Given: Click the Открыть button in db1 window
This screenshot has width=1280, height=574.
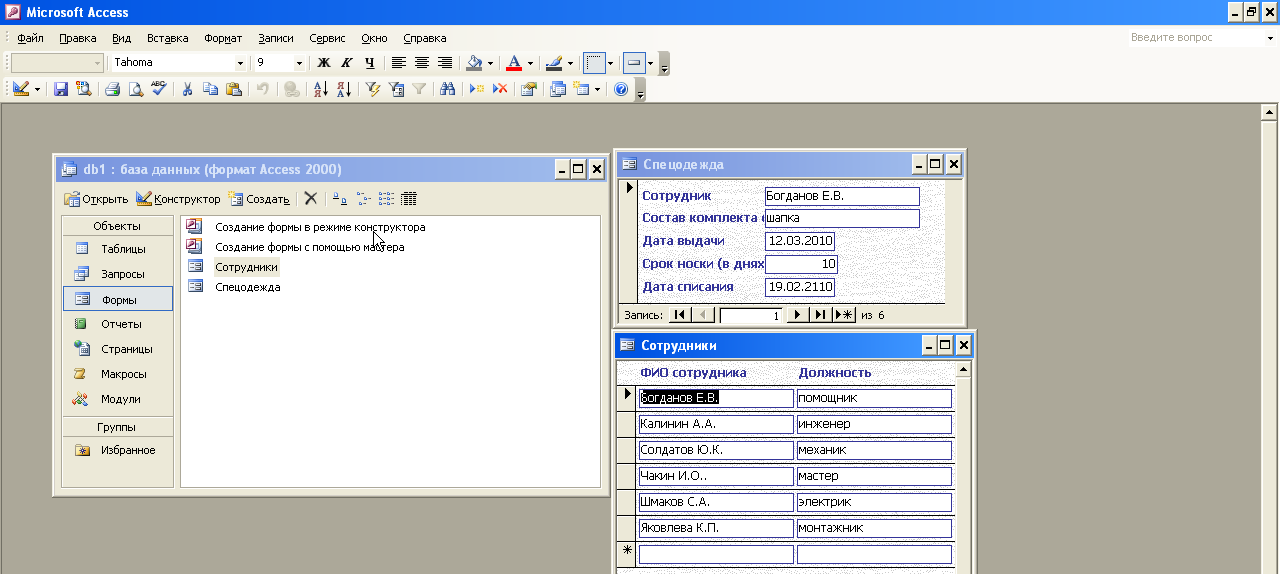Looking at the screenshot, I should pyautogui.click(x=97, y=199).
